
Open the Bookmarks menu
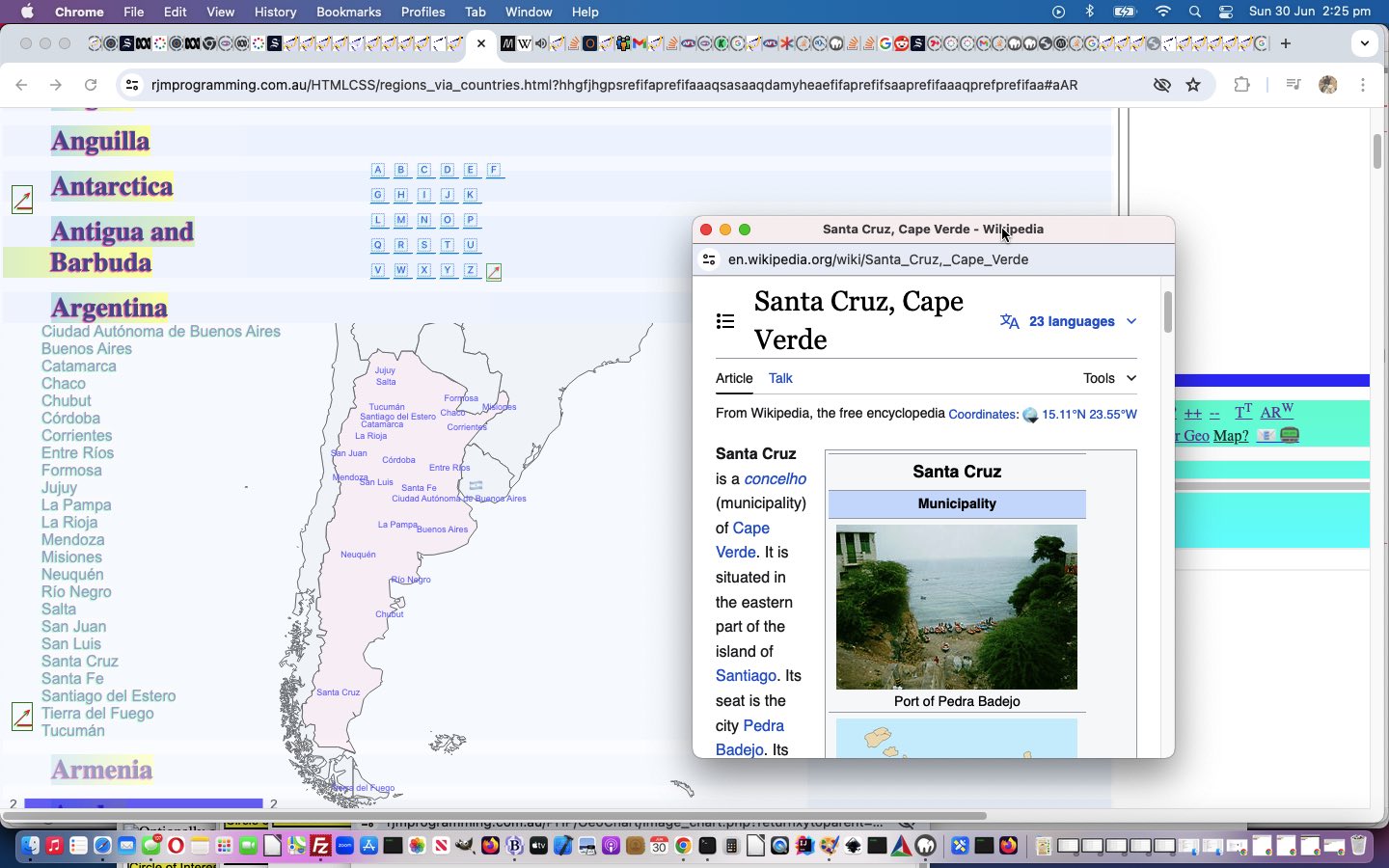click(x=348, y=12)
